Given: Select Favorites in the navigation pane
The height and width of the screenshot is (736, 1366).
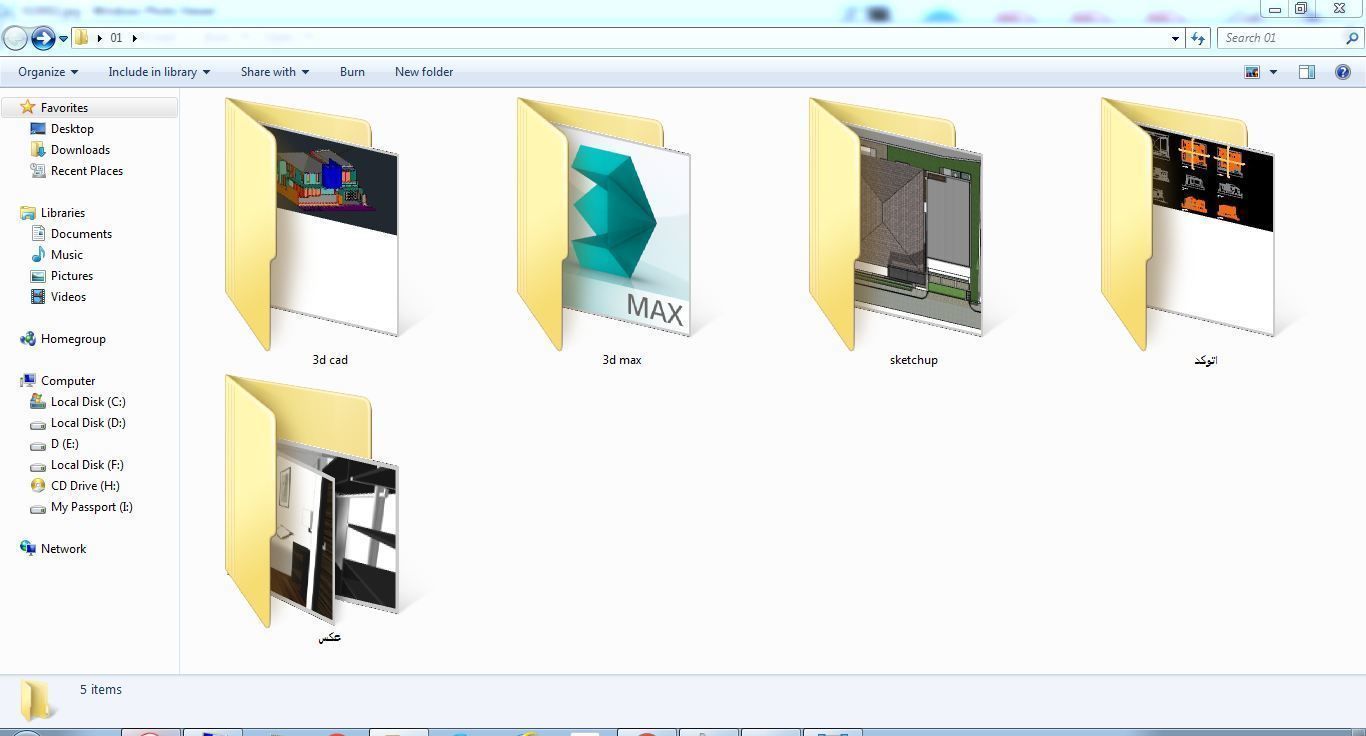Looking at the screenshot, I should (64, 108).
